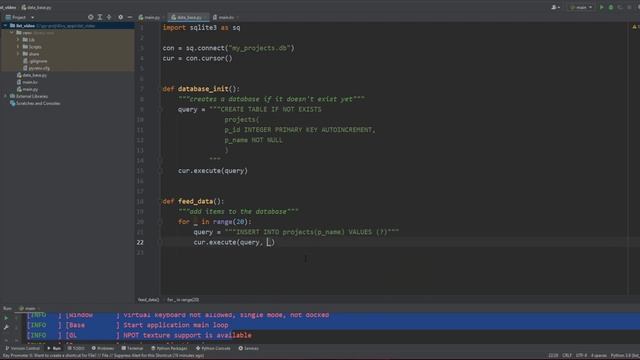
Task: Open the Python Console tool window
Action: (213, 348)
